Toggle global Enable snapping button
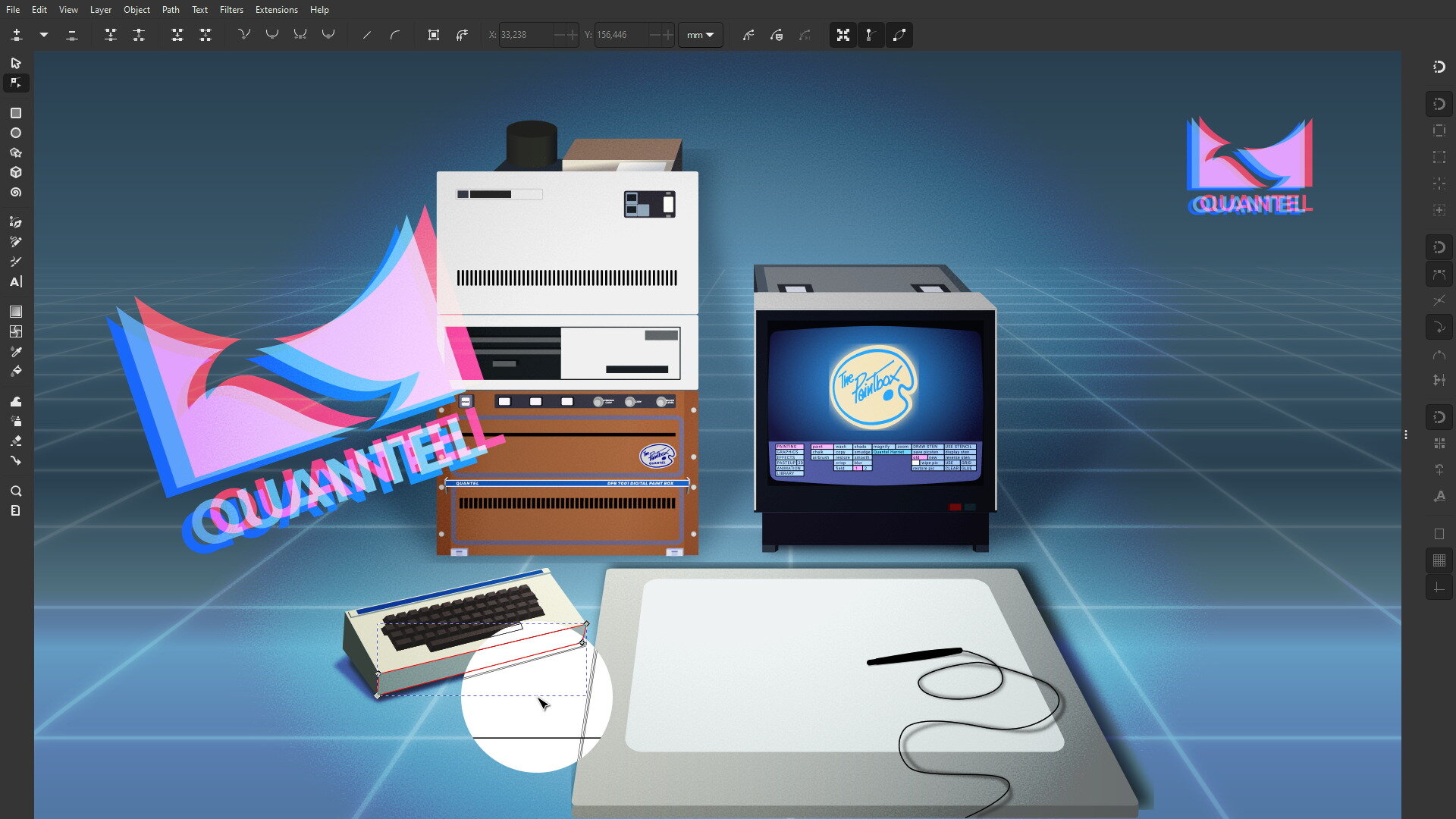This screenshot has height=819, width=1456. point(1439,67)
